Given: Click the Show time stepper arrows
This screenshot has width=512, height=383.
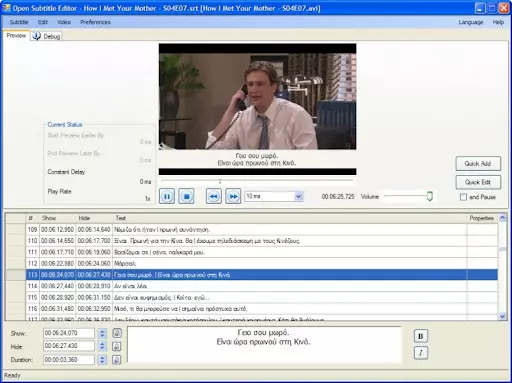Looking at the screenshot, I should 102,333.
